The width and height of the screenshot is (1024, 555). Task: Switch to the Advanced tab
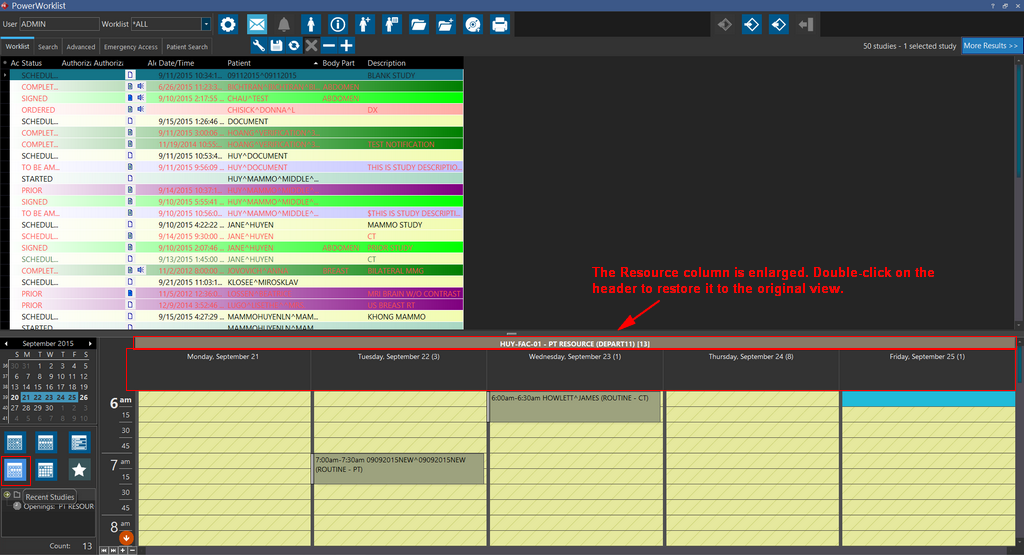[x=81, y=47]
